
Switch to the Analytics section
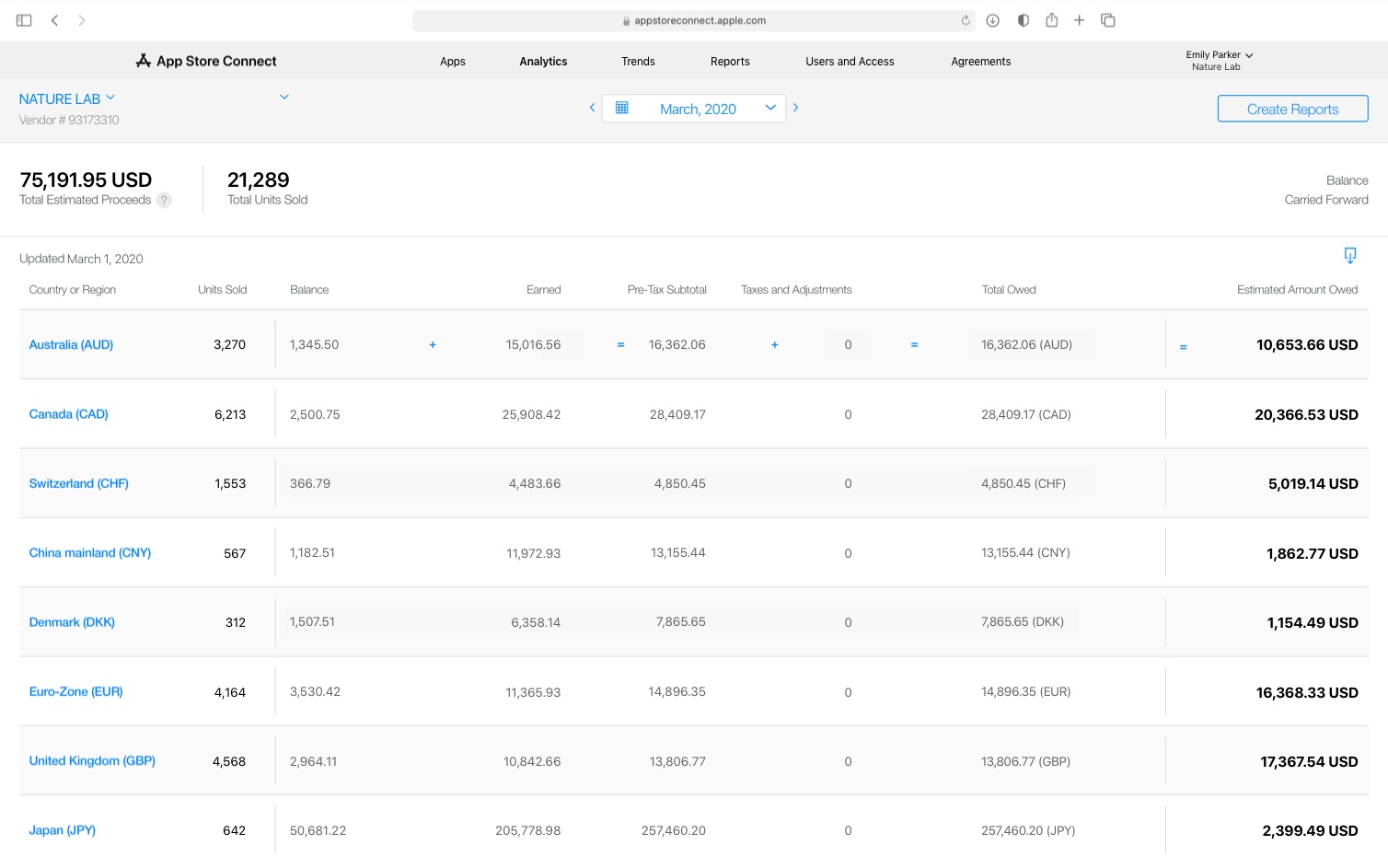coord(543,61)
